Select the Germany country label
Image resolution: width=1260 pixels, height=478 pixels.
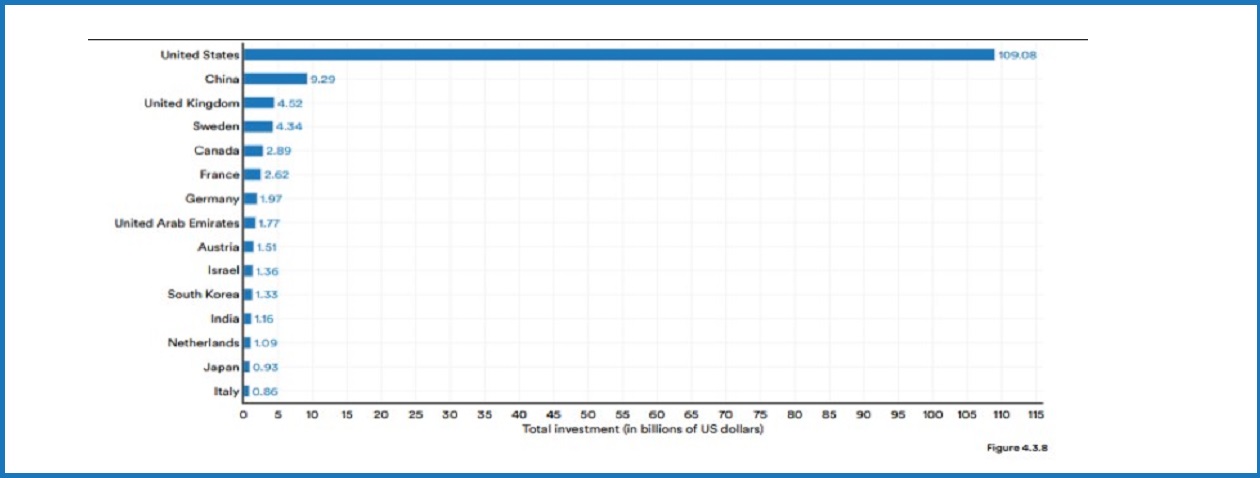point(212,199)
